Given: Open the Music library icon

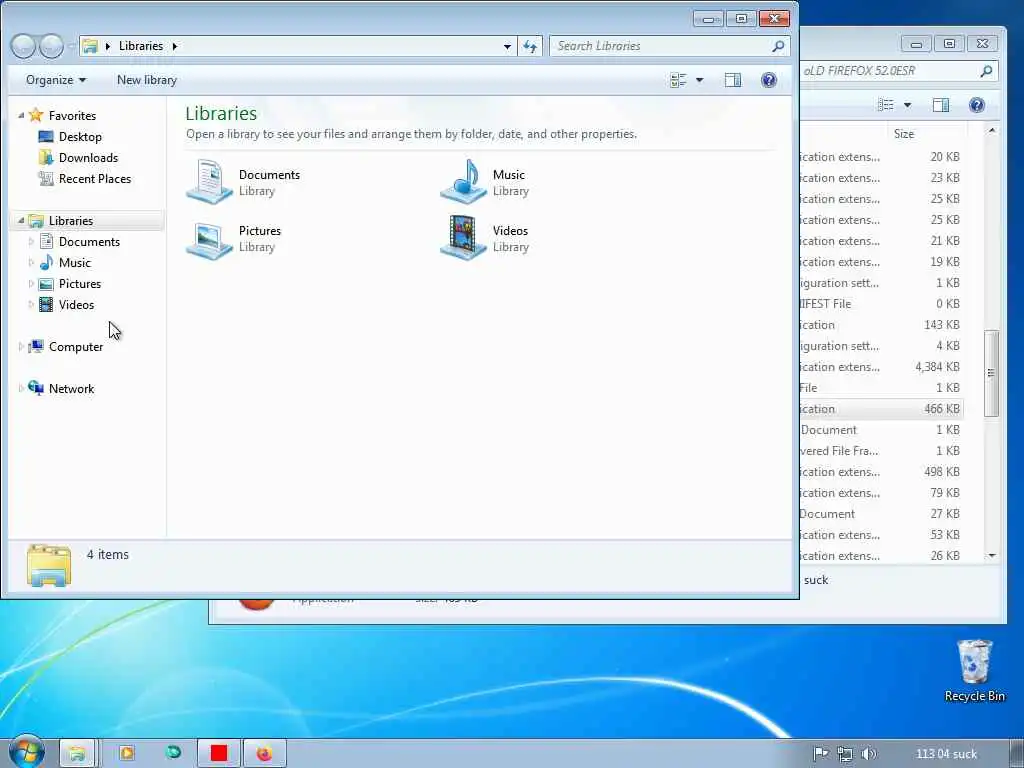Looking at the screenshot, I should [x=463, y=182].
